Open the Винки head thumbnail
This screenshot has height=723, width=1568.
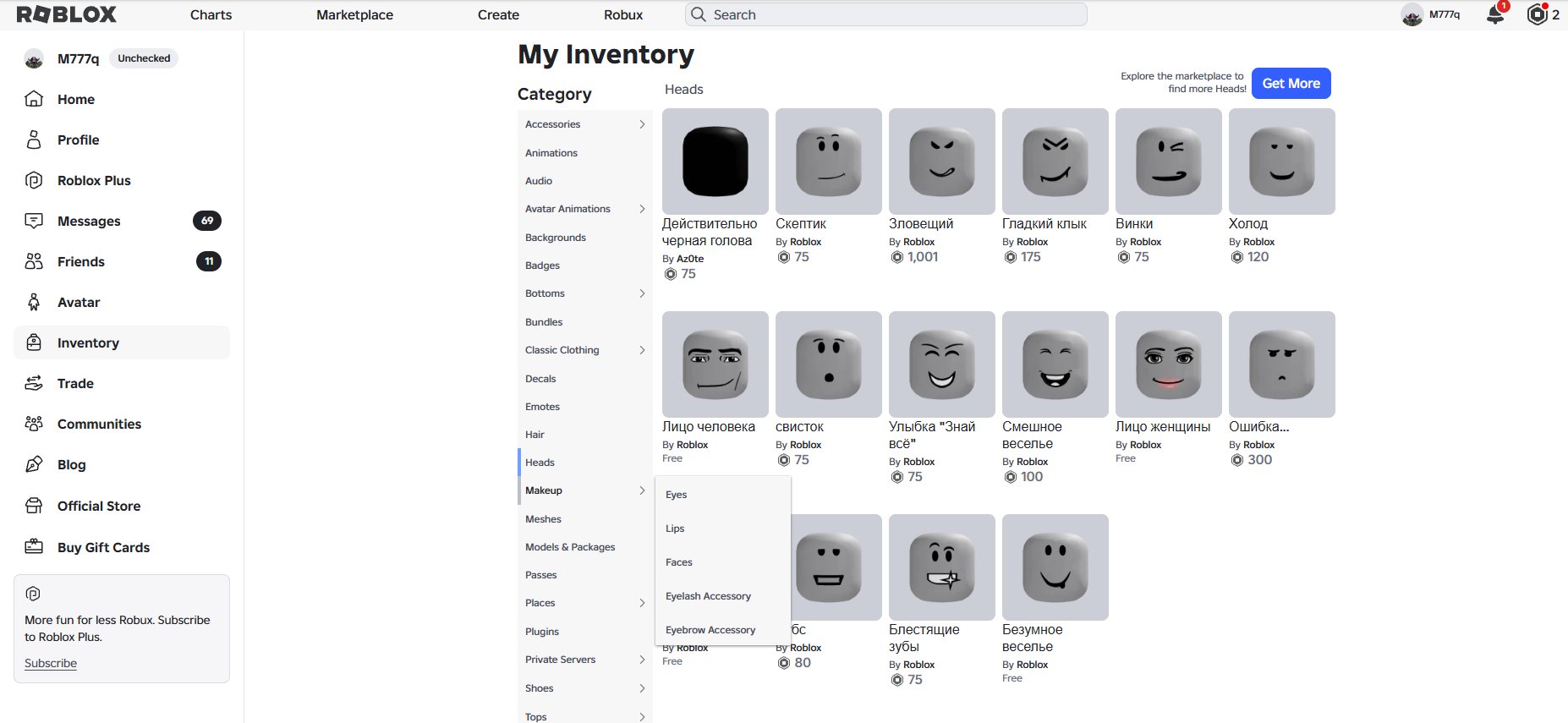1169,162
